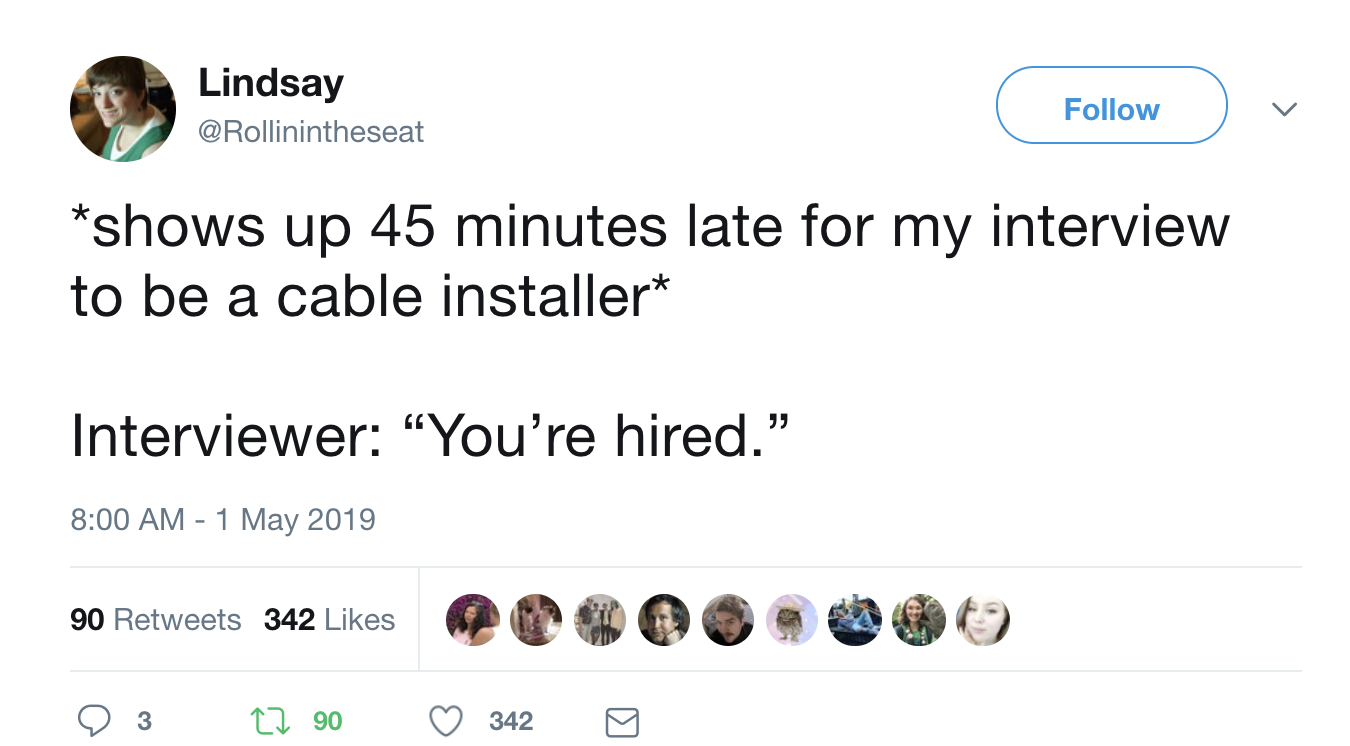Open the @Rollinintheseat profile handle

[x=312, y=131]
